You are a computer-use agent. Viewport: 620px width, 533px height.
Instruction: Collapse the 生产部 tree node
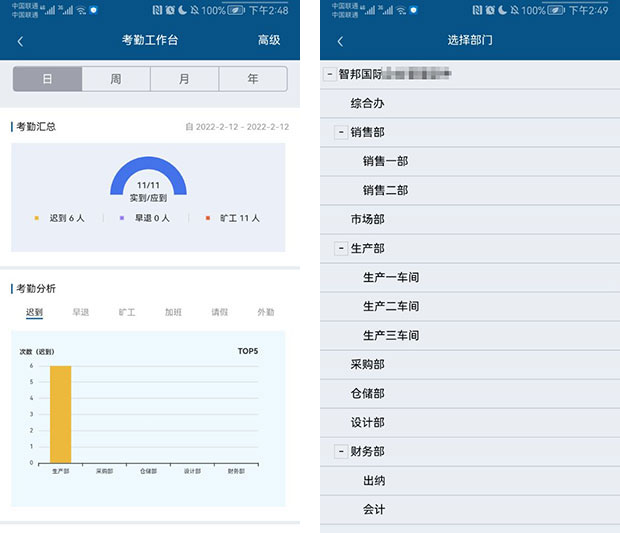pyautogui.click(x=341, y=248)
